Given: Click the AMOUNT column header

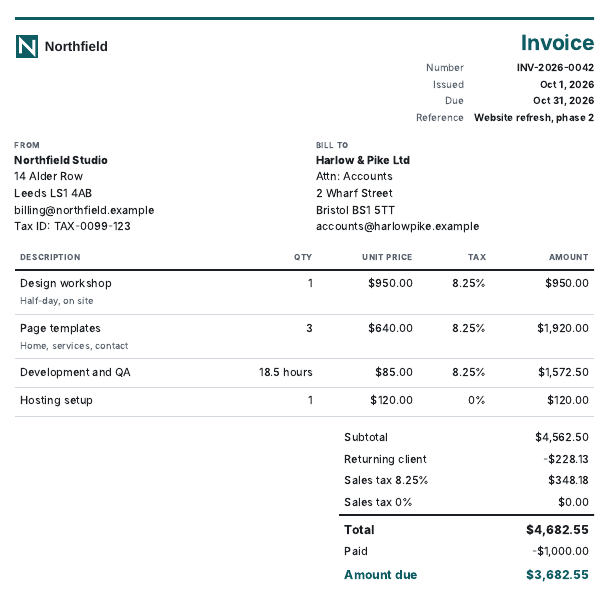Looking at the screenshot, I should (569, 257).
